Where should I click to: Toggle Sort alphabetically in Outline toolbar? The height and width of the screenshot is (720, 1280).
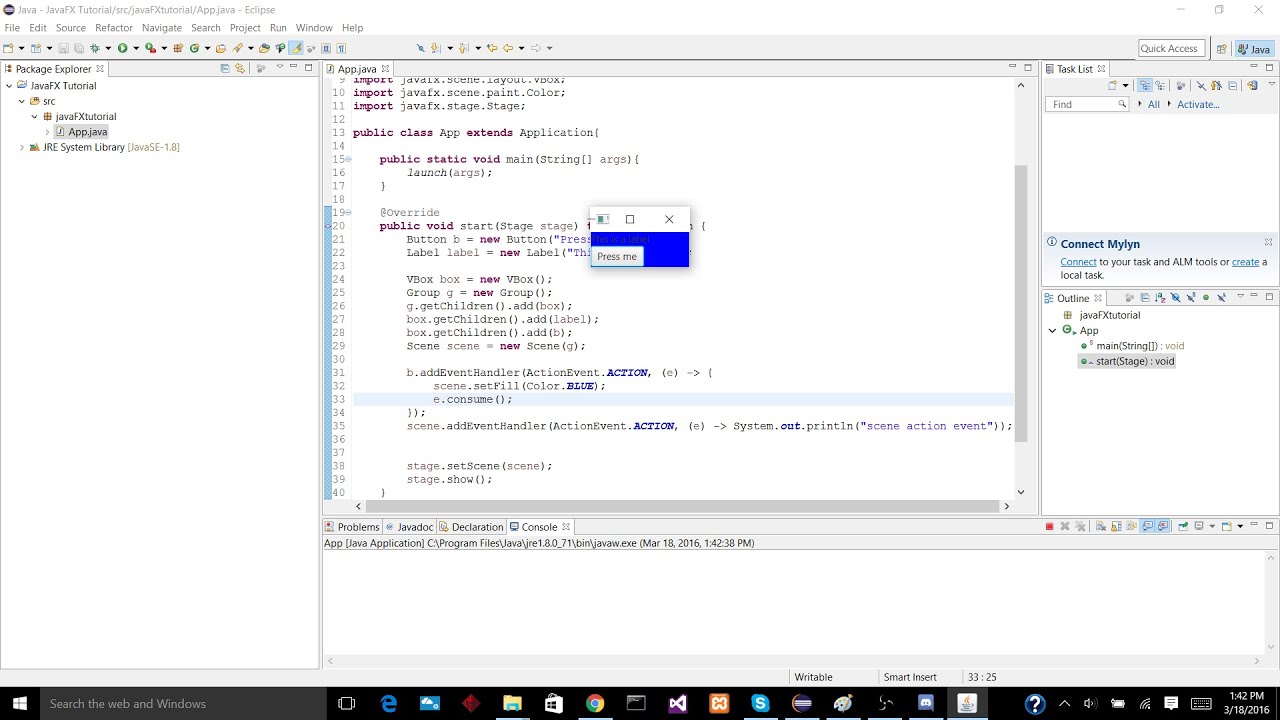pos(1160,298)
